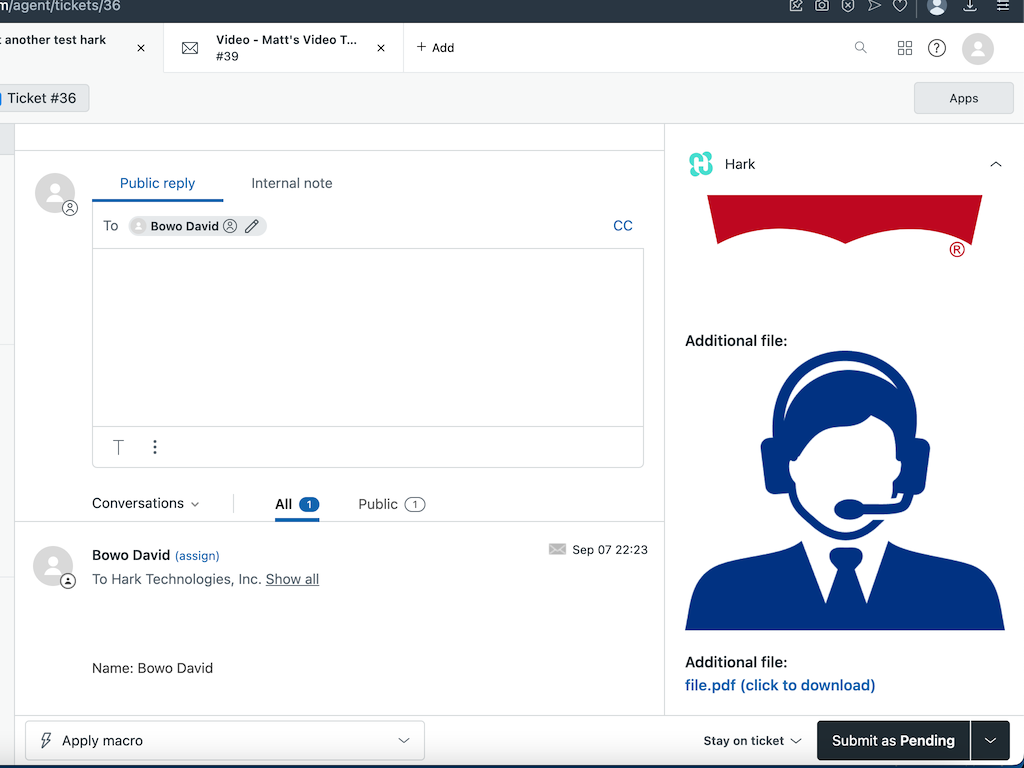Click the browser downloads icon
Image resolution: width=1024 pixels, height=768 pixels.
coord(970,6)
